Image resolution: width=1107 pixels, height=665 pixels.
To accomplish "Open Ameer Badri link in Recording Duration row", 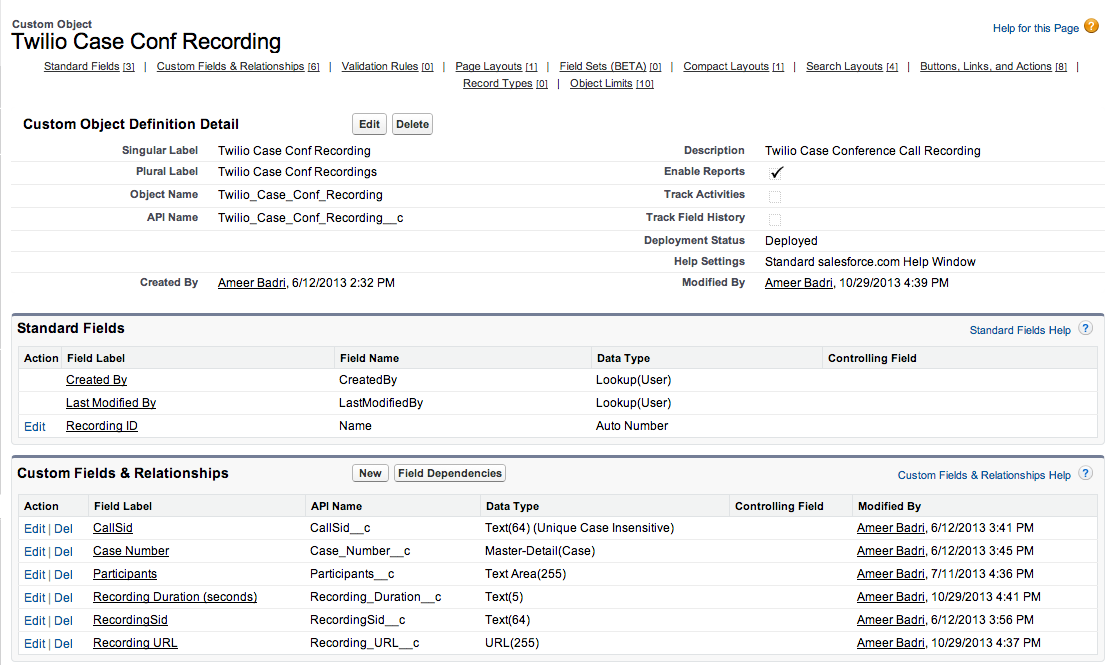I will pos(891,597).
